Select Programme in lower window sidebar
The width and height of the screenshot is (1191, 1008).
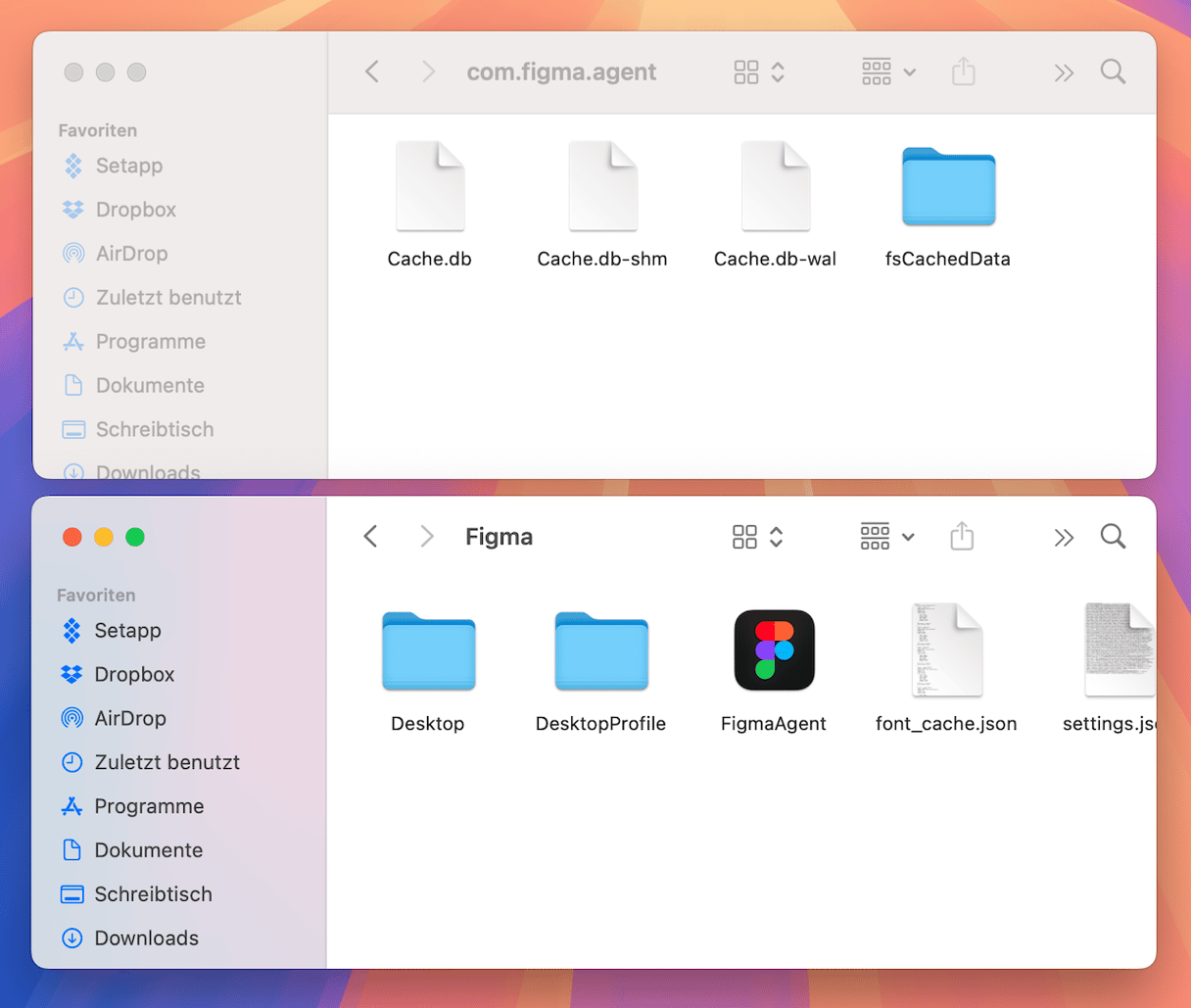coord(149,806)
